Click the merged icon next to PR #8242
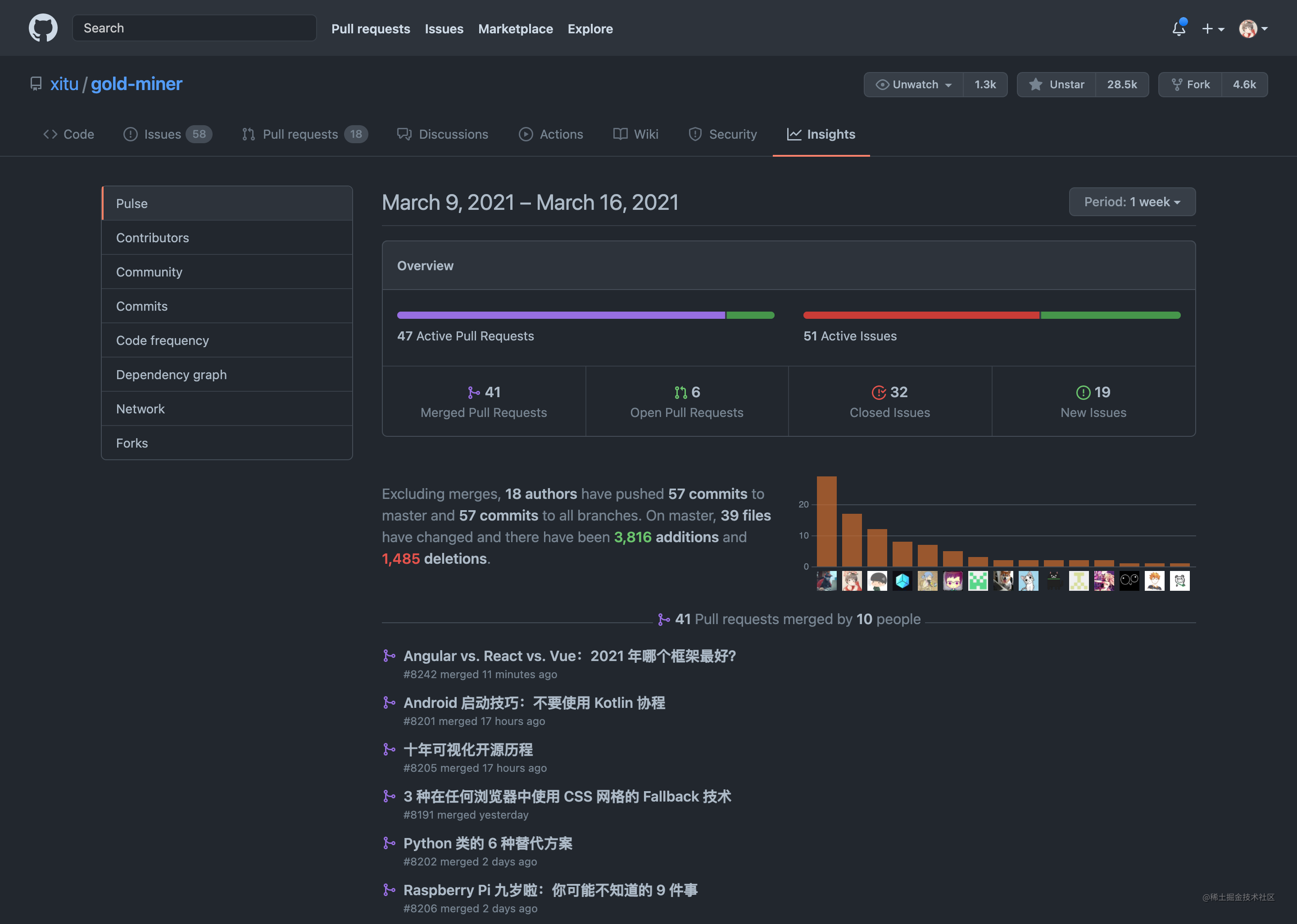Screen dimensions: 1297x924 tap(389, 656)
